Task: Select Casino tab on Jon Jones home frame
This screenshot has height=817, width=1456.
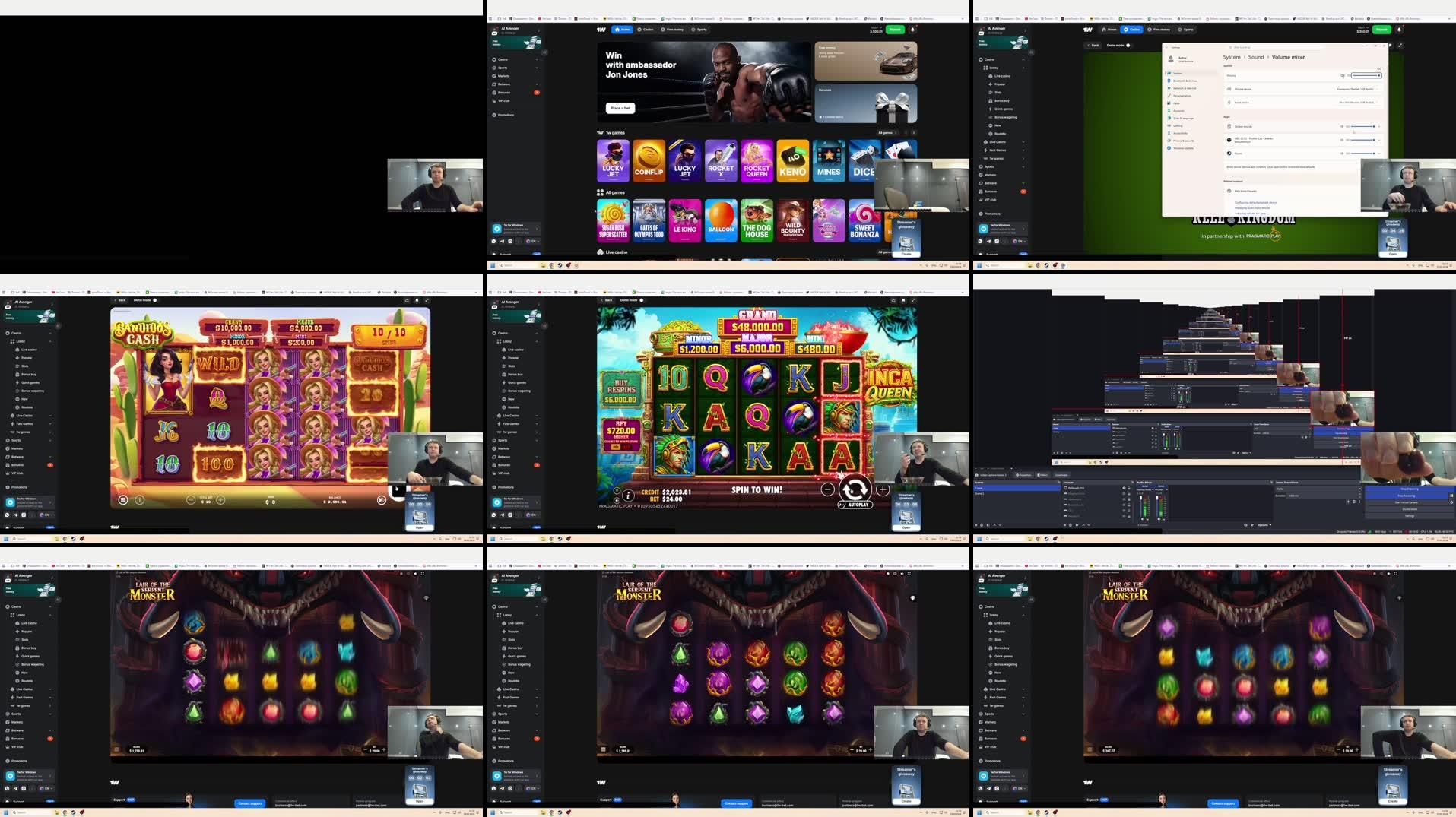Action: click(x=646, y=30)
